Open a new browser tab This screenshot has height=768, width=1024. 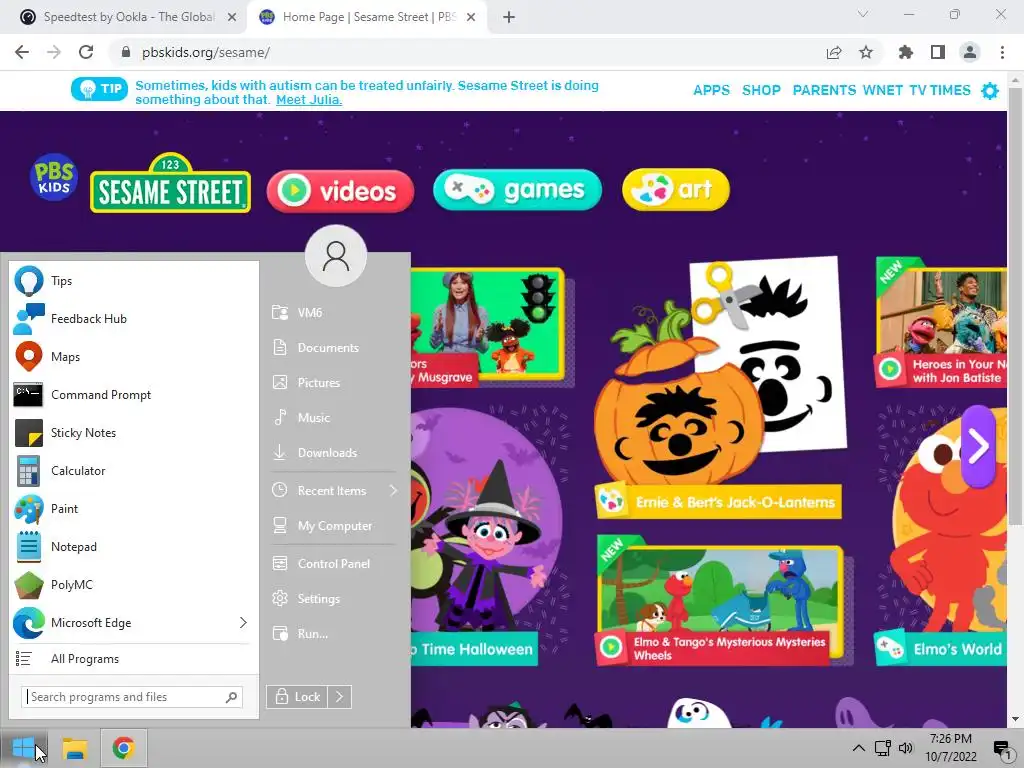[x=509, y=17]
